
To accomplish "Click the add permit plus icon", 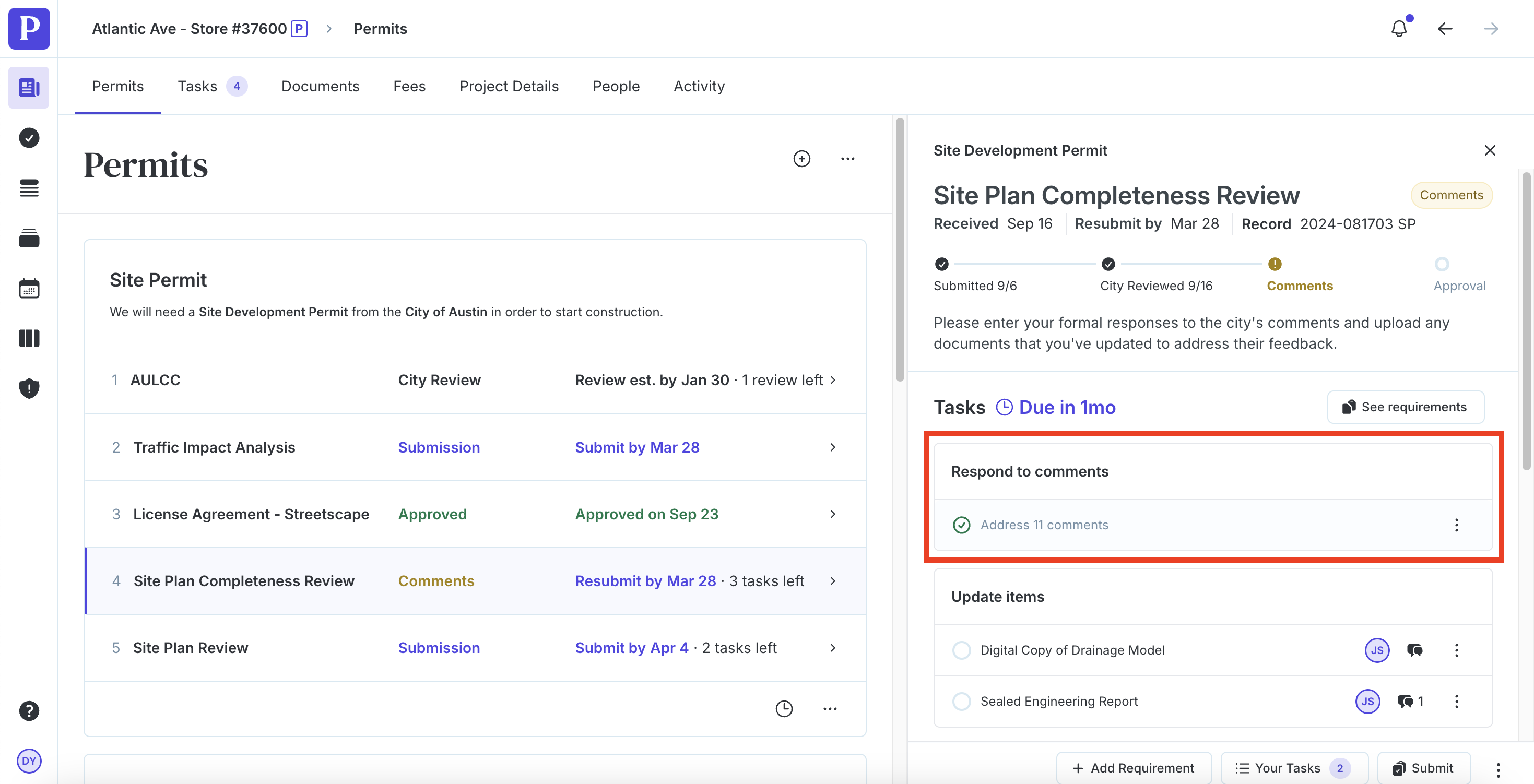I will (801, 158).
